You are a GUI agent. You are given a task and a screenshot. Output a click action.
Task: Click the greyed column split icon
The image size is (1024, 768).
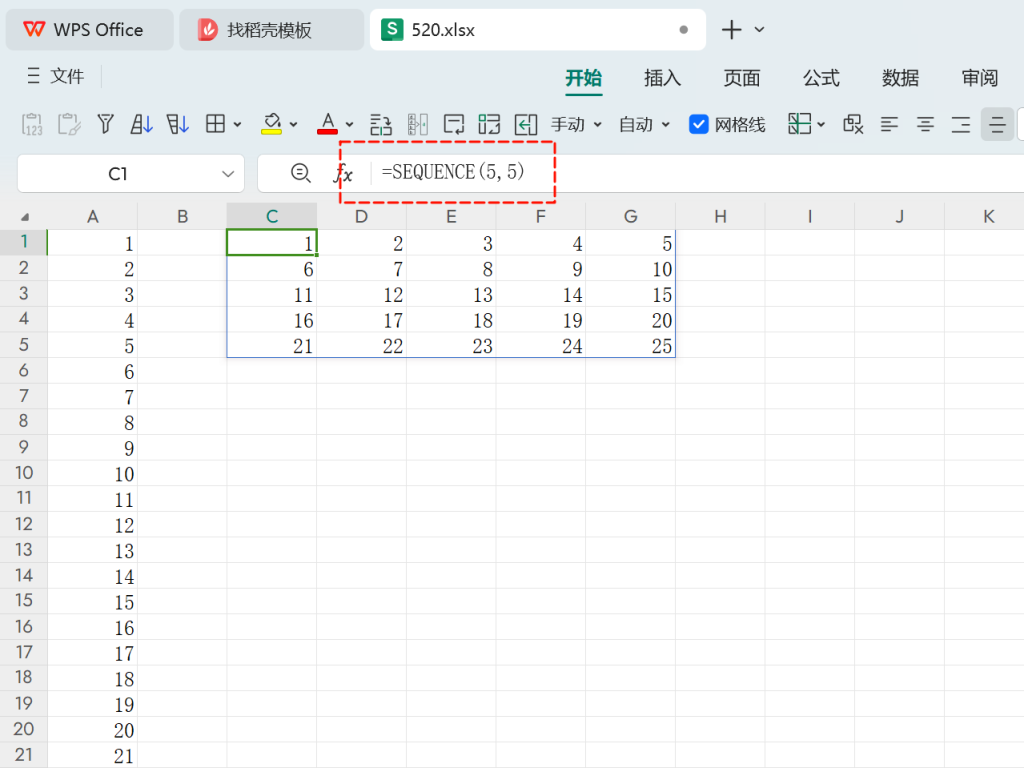417,124
